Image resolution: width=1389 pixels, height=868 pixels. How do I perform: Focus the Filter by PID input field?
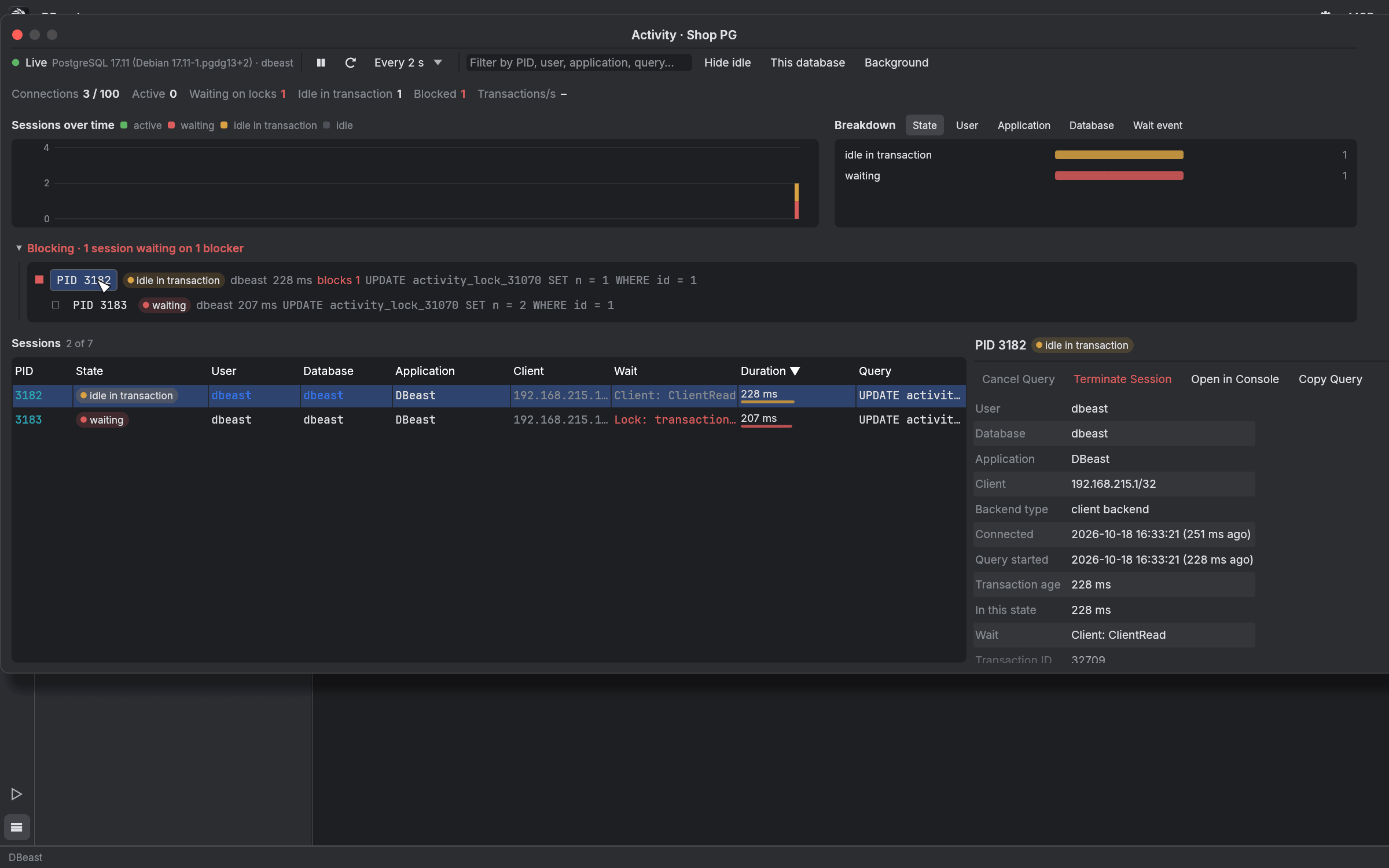coord(579,62)
